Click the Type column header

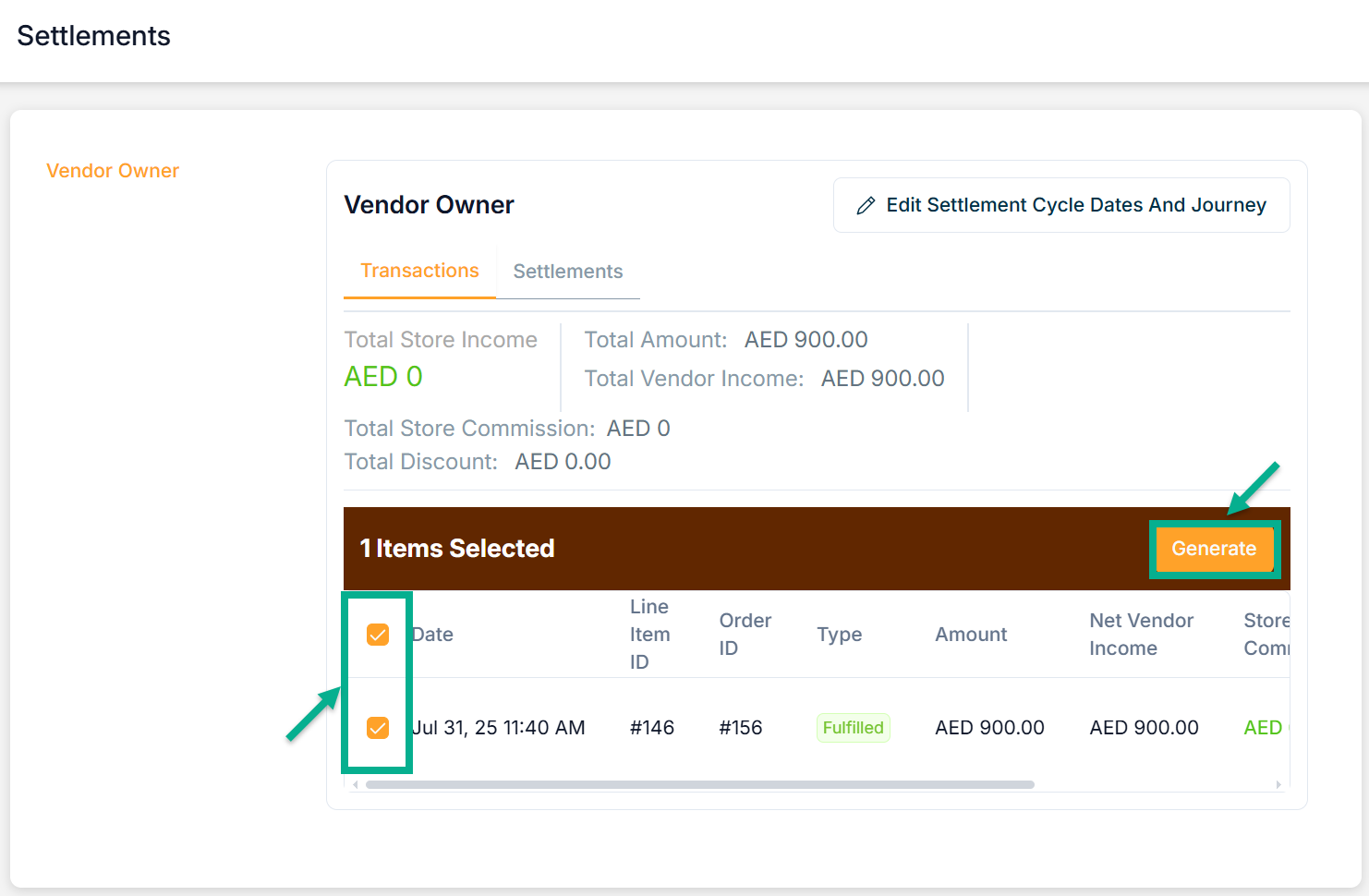[x=839, y=635]
